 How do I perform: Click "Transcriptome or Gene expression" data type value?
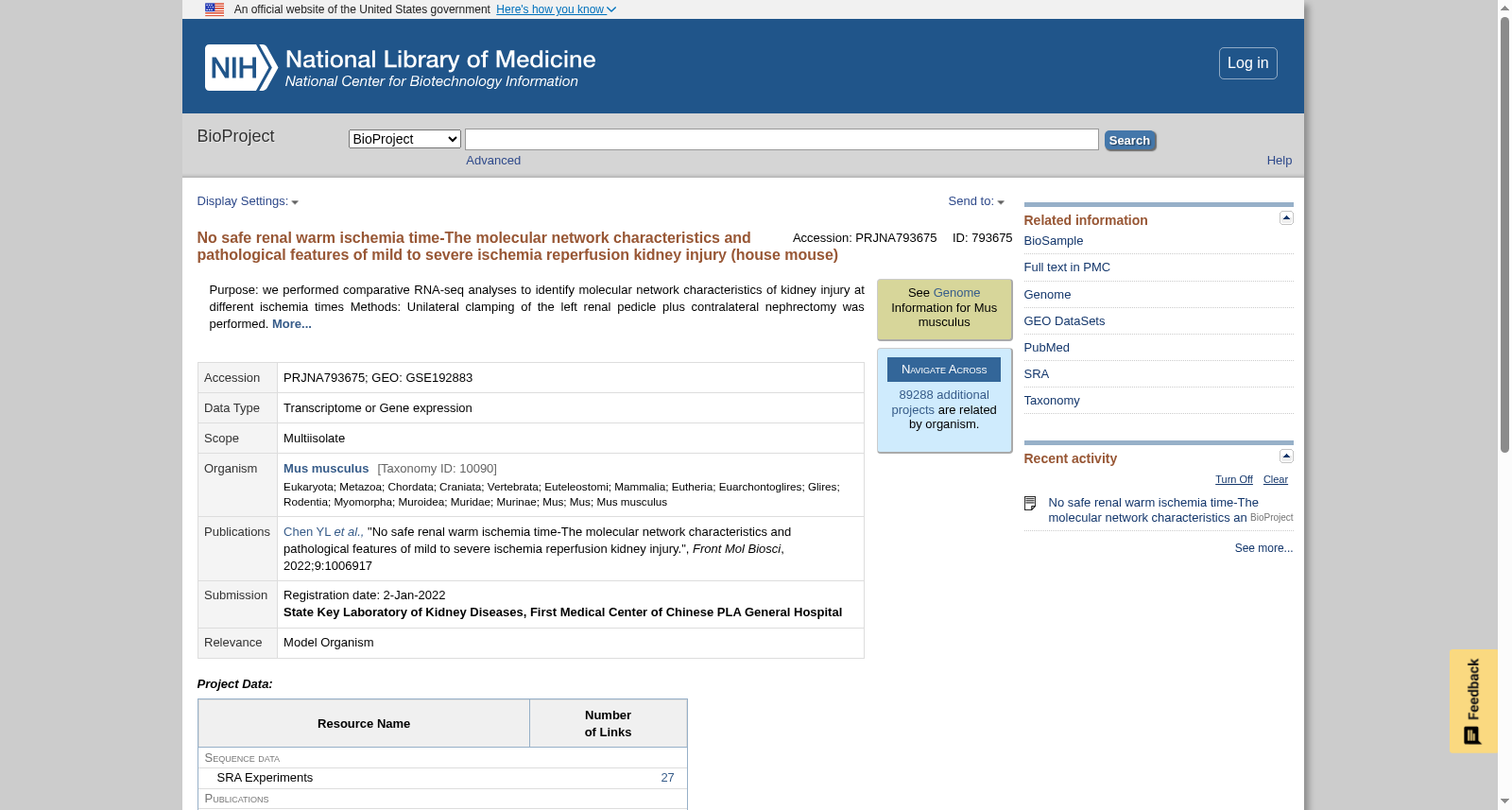(377, 408)
